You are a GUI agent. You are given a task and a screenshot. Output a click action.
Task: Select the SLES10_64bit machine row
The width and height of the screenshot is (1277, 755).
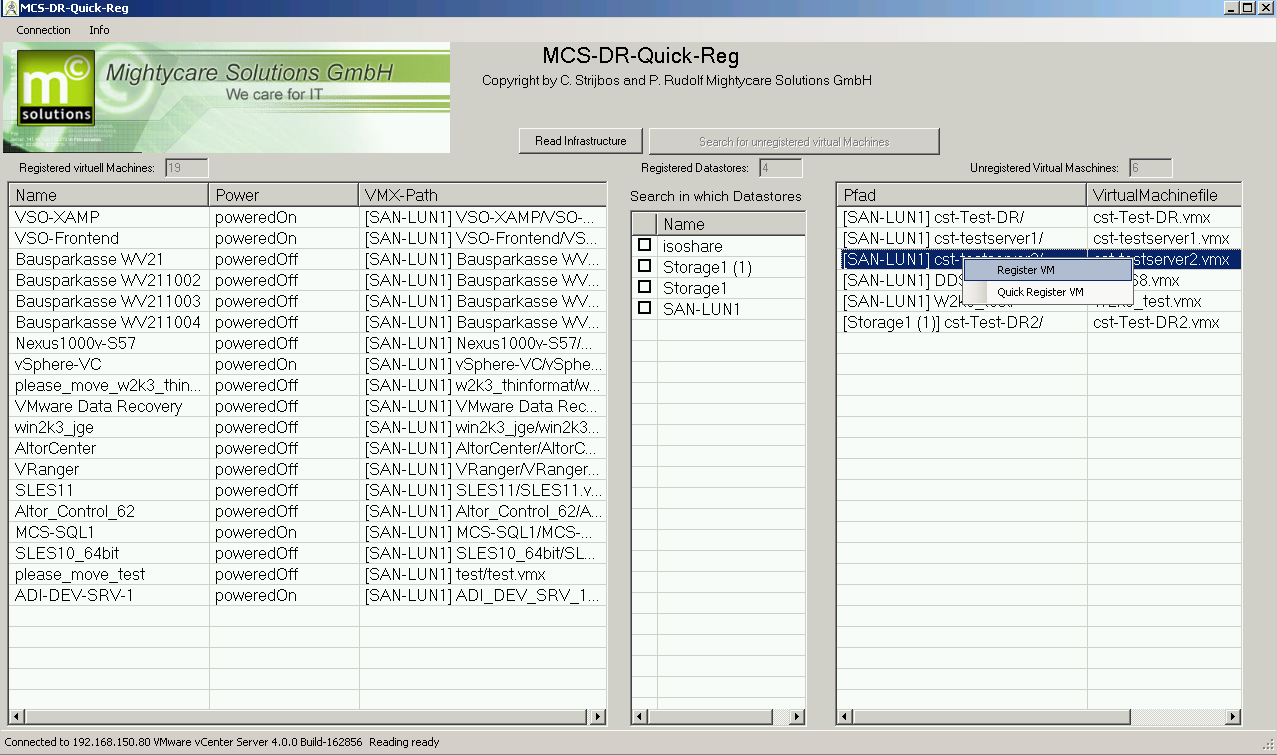(308, 553)
